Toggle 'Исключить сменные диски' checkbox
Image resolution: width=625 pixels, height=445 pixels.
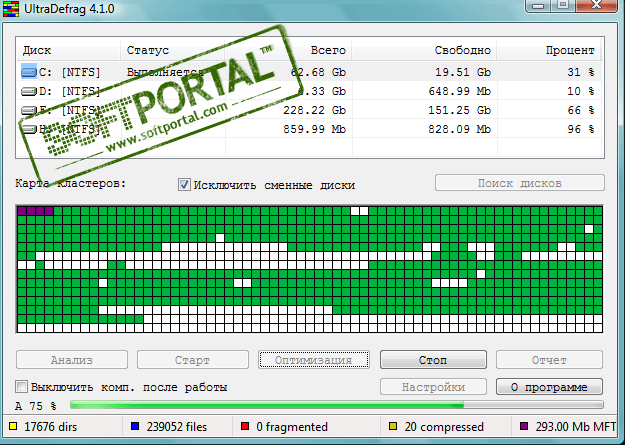point(184,185)
